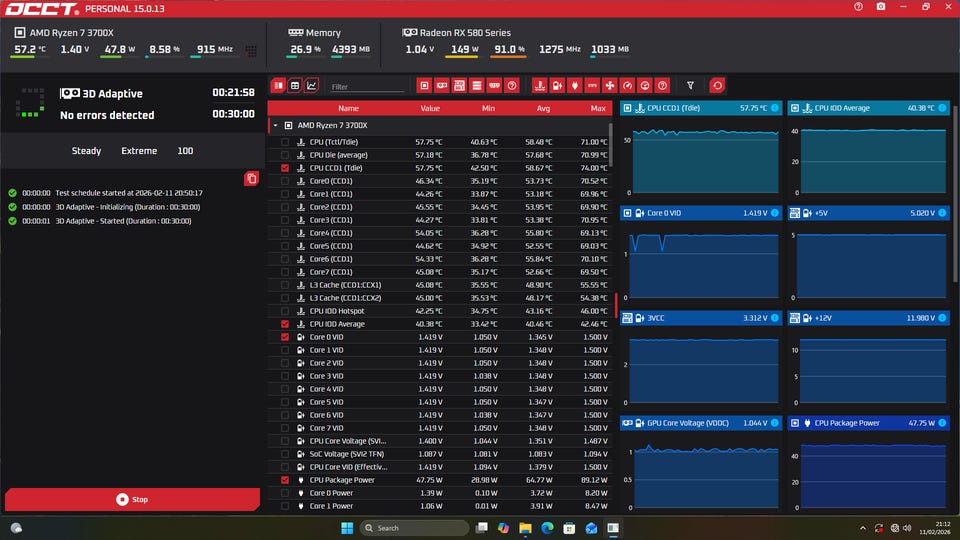Open help icon in the title bar
Screen dimensions: 960x540
858,7
